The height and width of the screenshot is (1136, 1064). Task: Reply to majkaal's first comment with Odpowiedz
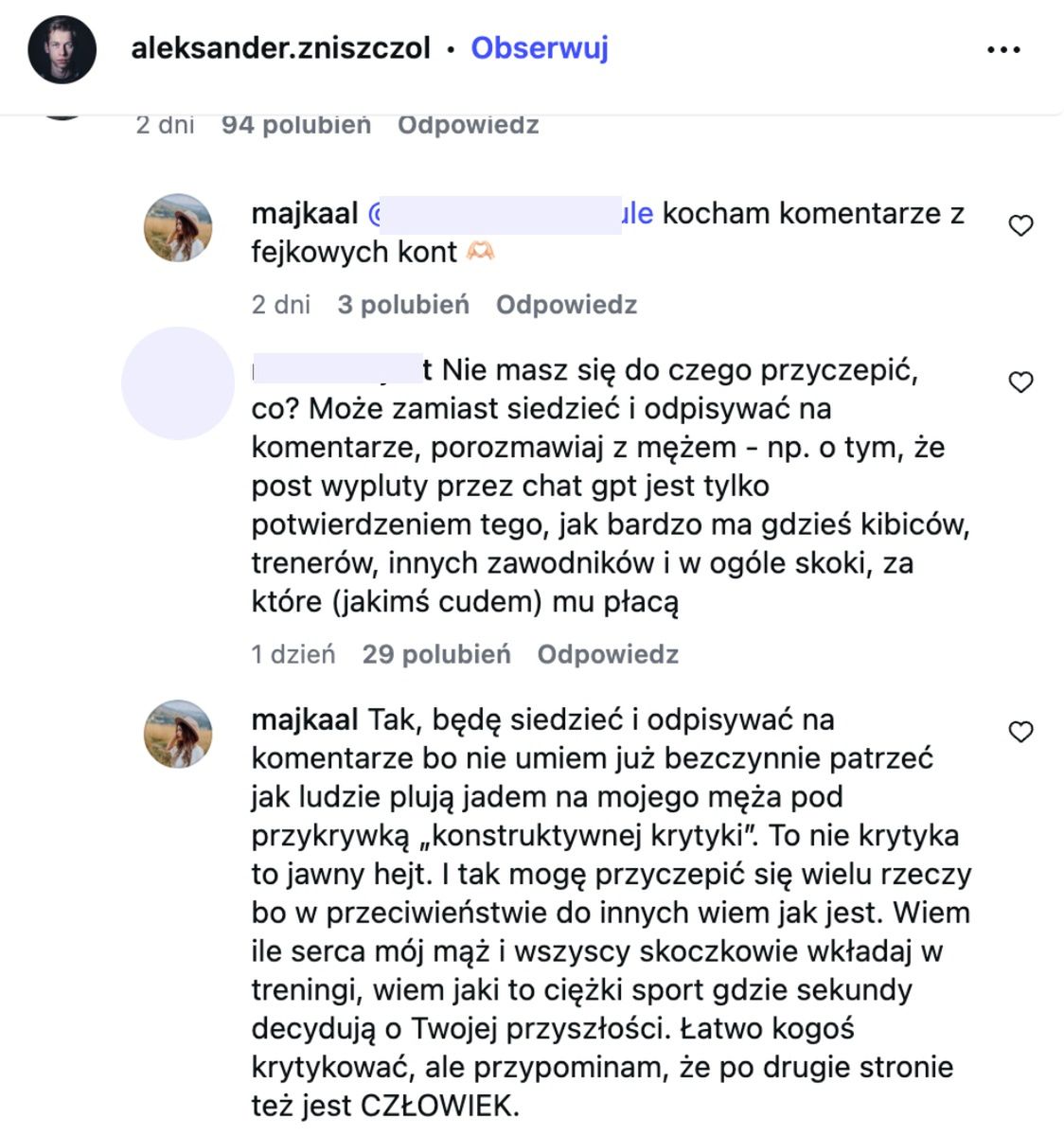point(565,304)
